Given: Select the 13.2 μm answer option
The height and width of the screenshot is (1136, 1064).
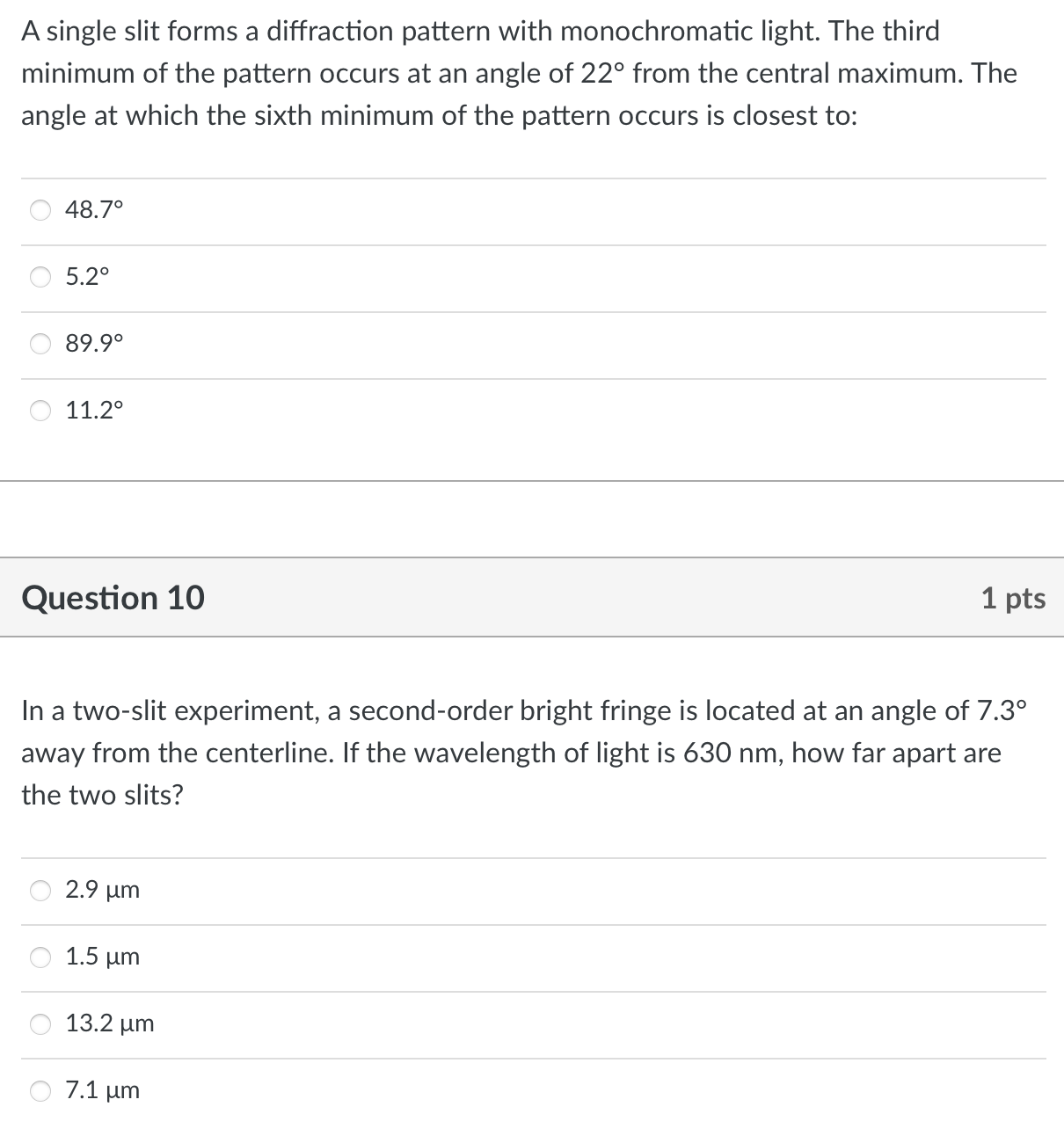Looking at the screenshot, I should (x=40, y=1023).
